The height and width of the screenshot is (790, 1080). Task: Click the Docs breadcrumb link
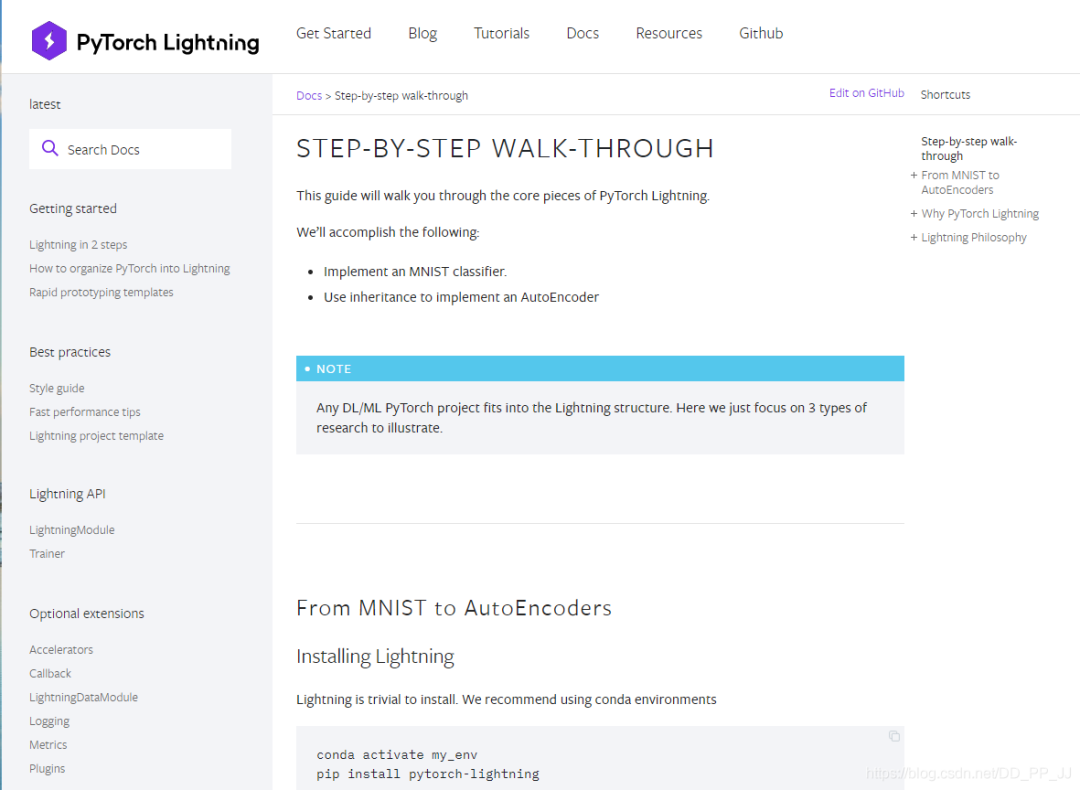pos(309,96)
